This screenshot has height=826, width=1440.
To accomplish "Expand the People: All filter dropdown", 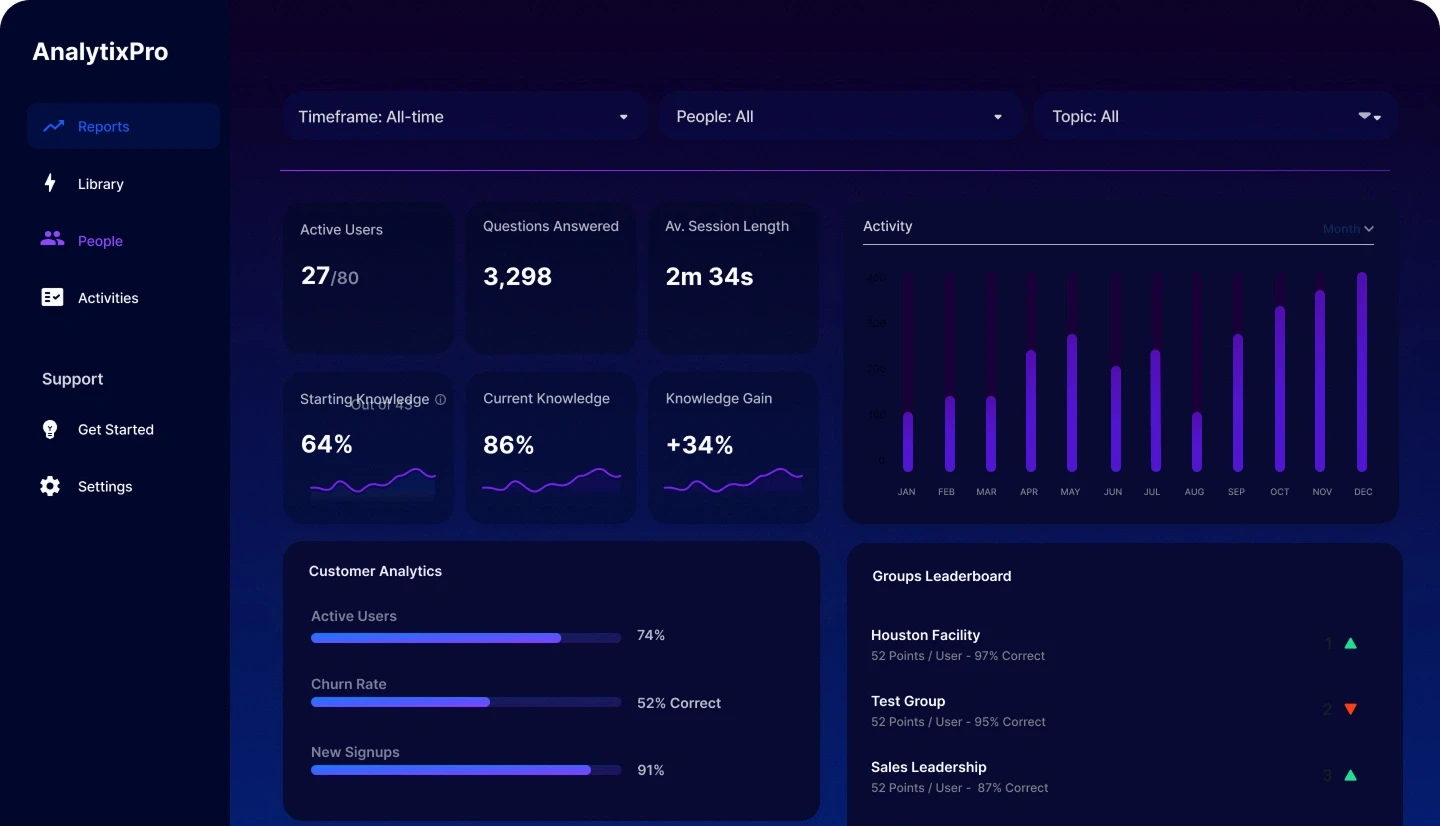I will 840,116.
